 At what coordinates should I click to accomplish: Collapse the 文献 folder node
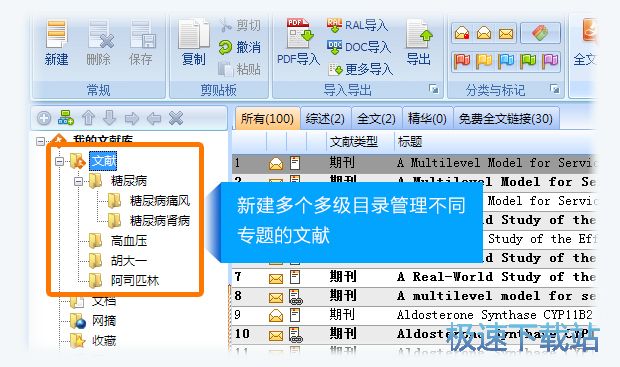coord(59,161)
